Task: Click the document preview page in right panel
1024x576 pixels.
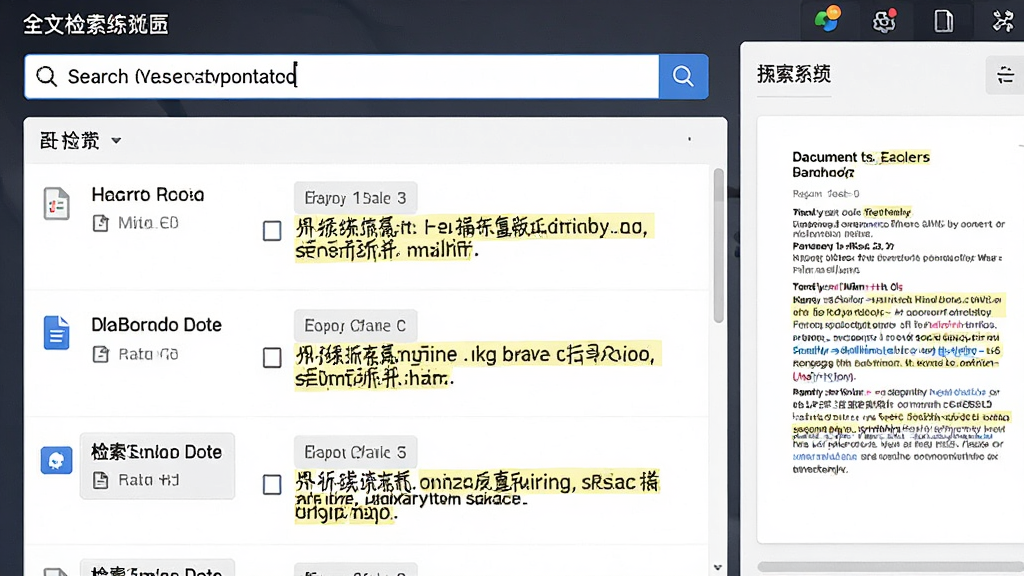Action: [x=890, y=329]
